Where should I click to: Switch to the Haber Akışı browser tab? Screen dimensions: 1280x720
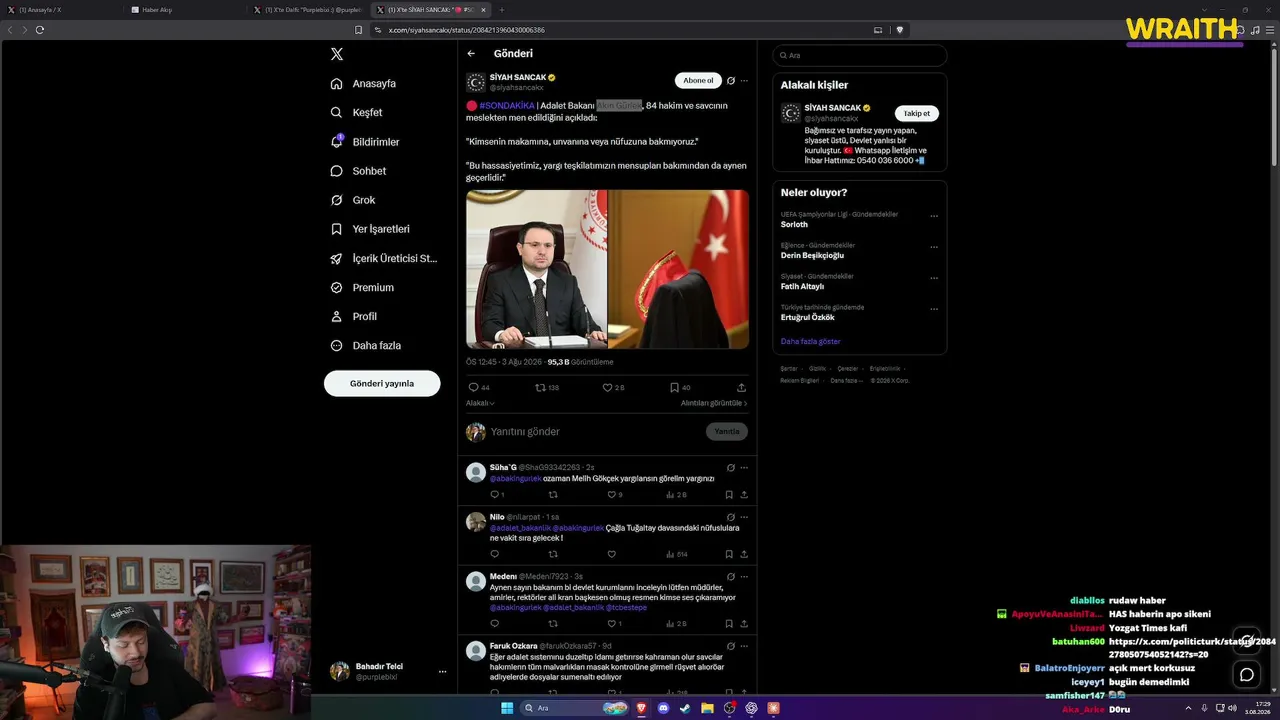[x=185, y=9]
